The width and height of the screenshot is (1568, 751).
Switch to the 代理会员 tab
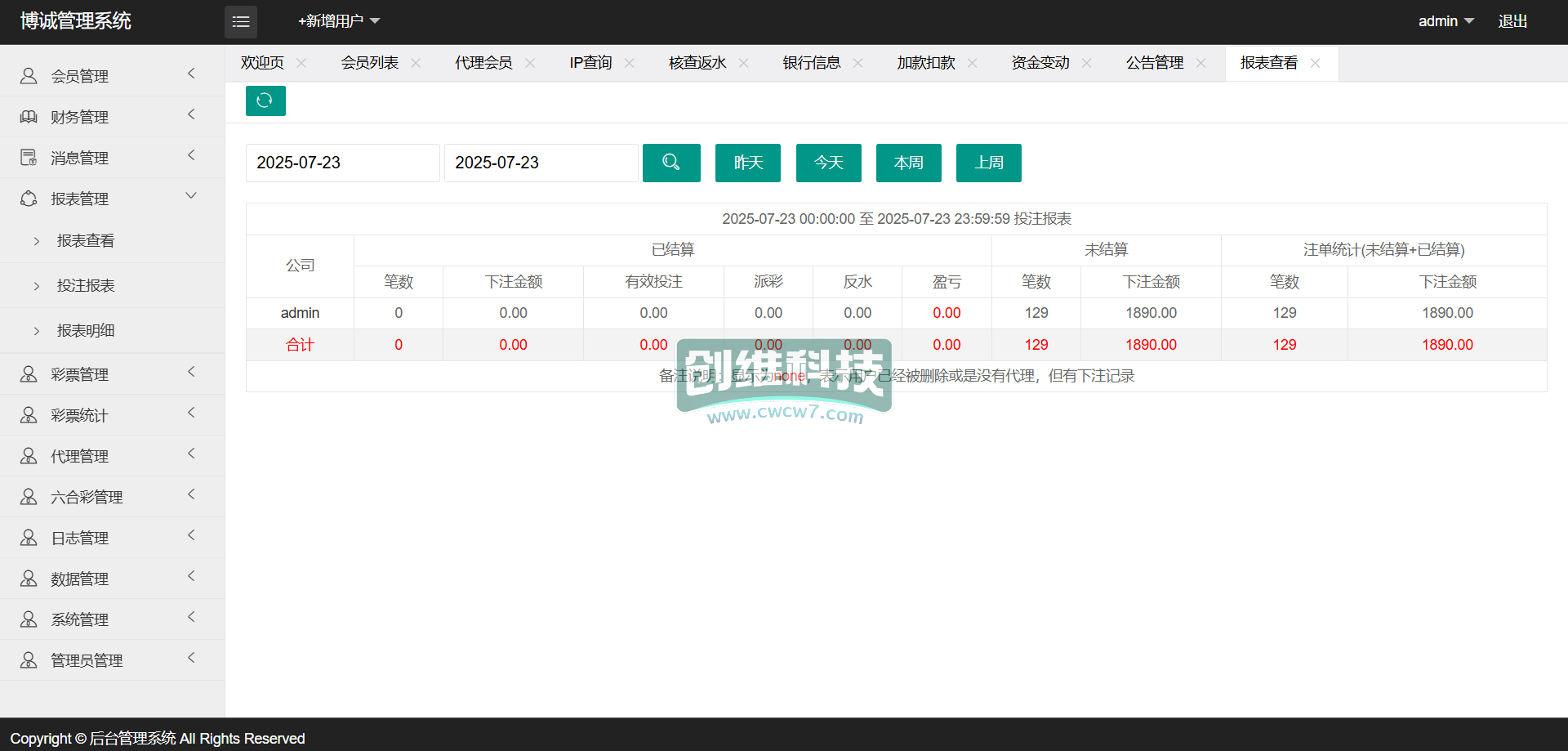484,63
